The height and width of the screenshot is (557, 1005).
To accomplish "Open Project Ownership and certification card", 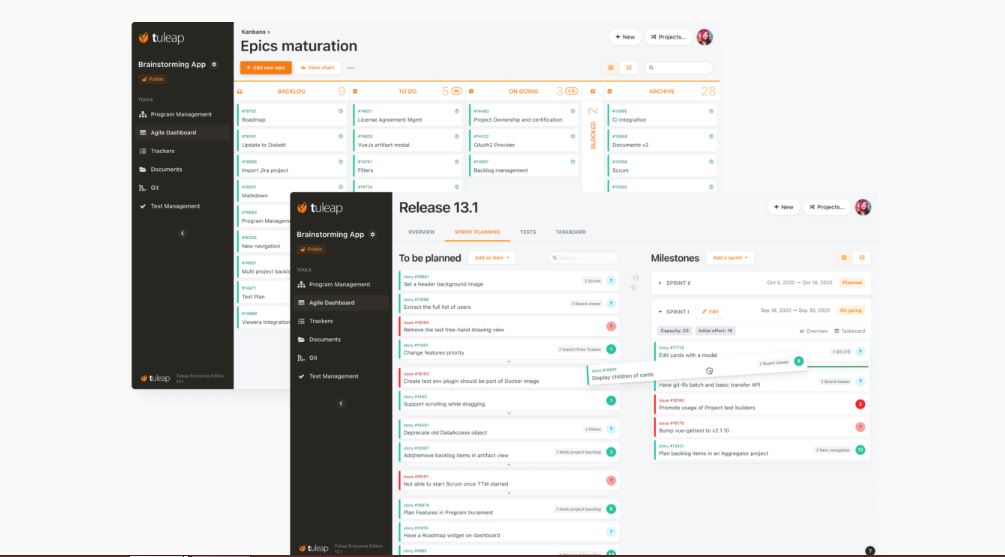I will [523, 115].
